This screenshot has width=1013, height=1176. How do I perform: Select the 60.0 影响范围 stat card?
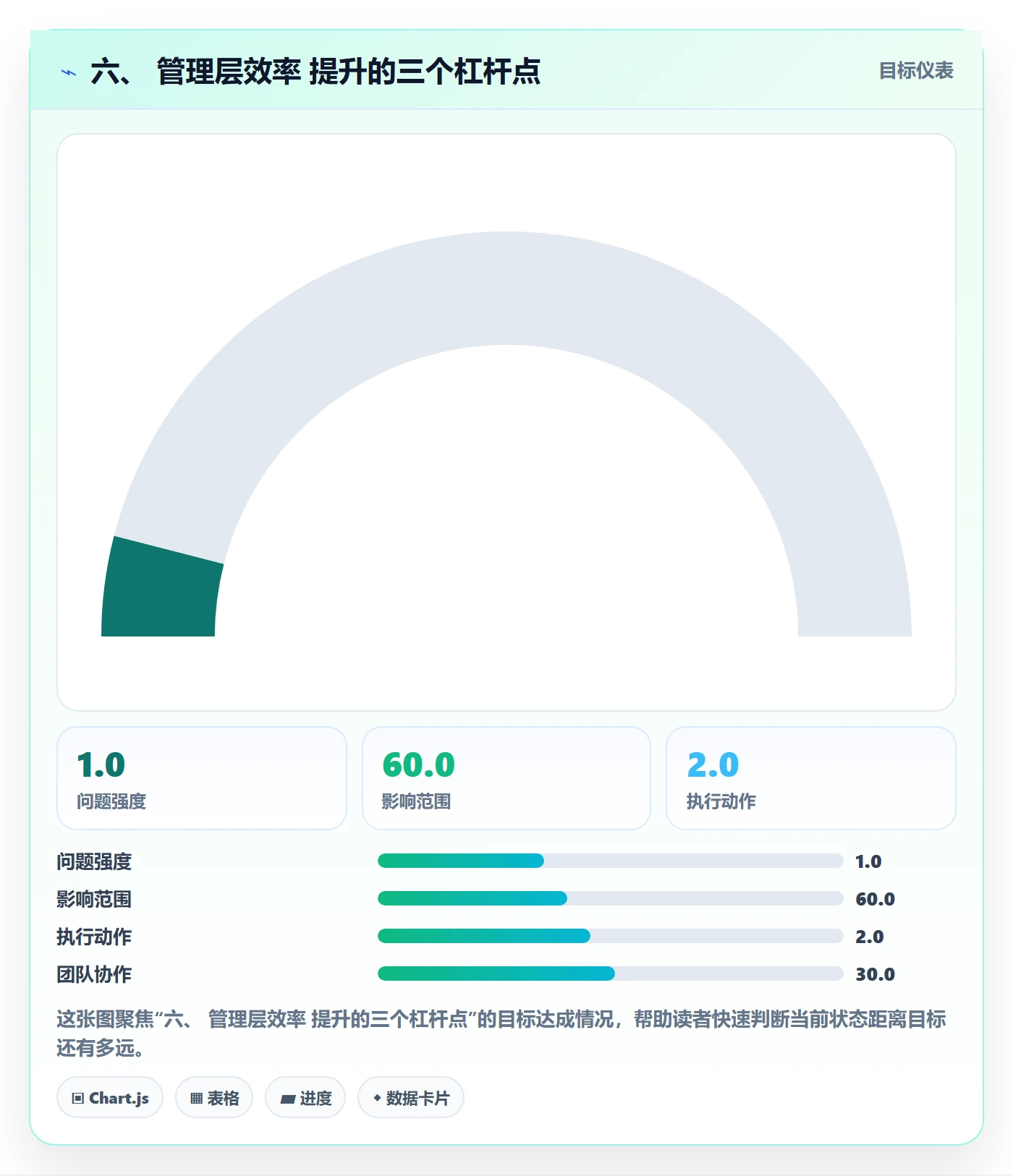[506, 778]
